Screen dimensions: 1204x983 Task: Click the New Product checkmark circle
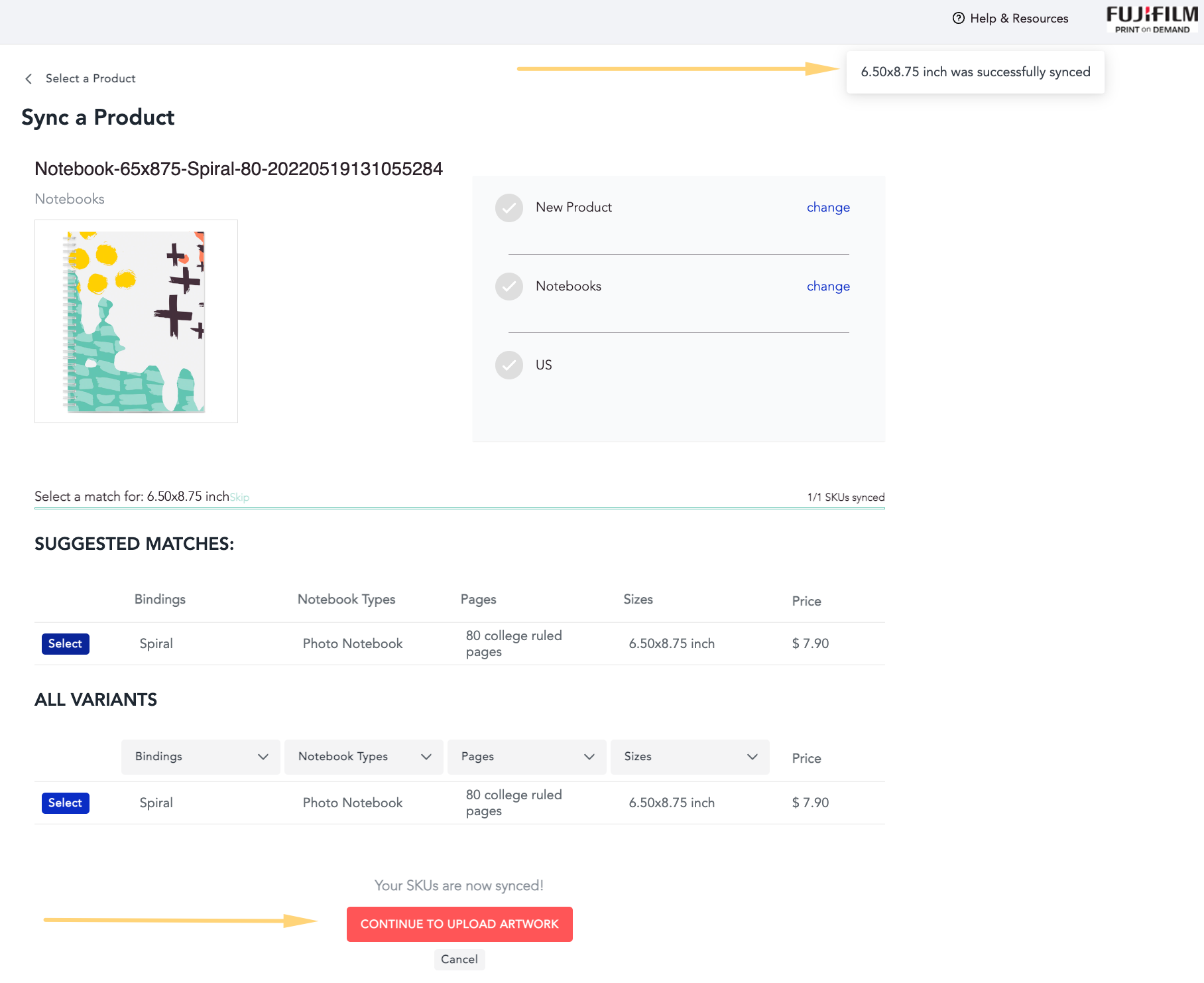click(509, 208)
